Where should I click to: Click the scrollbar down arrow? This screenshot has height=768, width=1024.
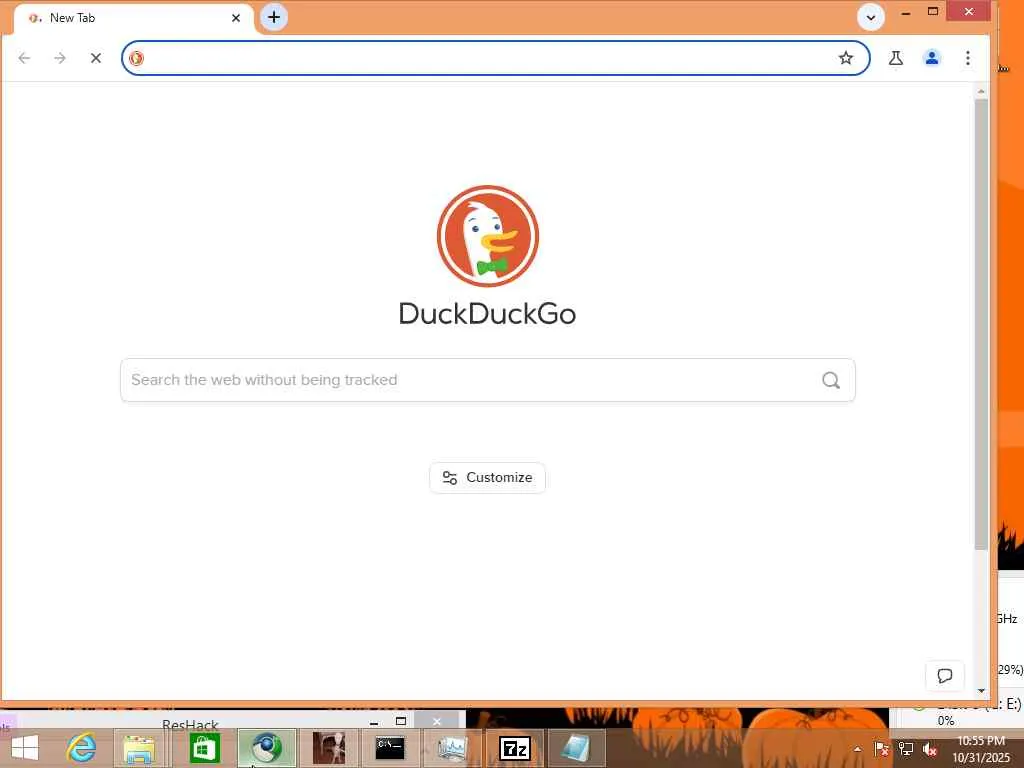pos(981,691)
